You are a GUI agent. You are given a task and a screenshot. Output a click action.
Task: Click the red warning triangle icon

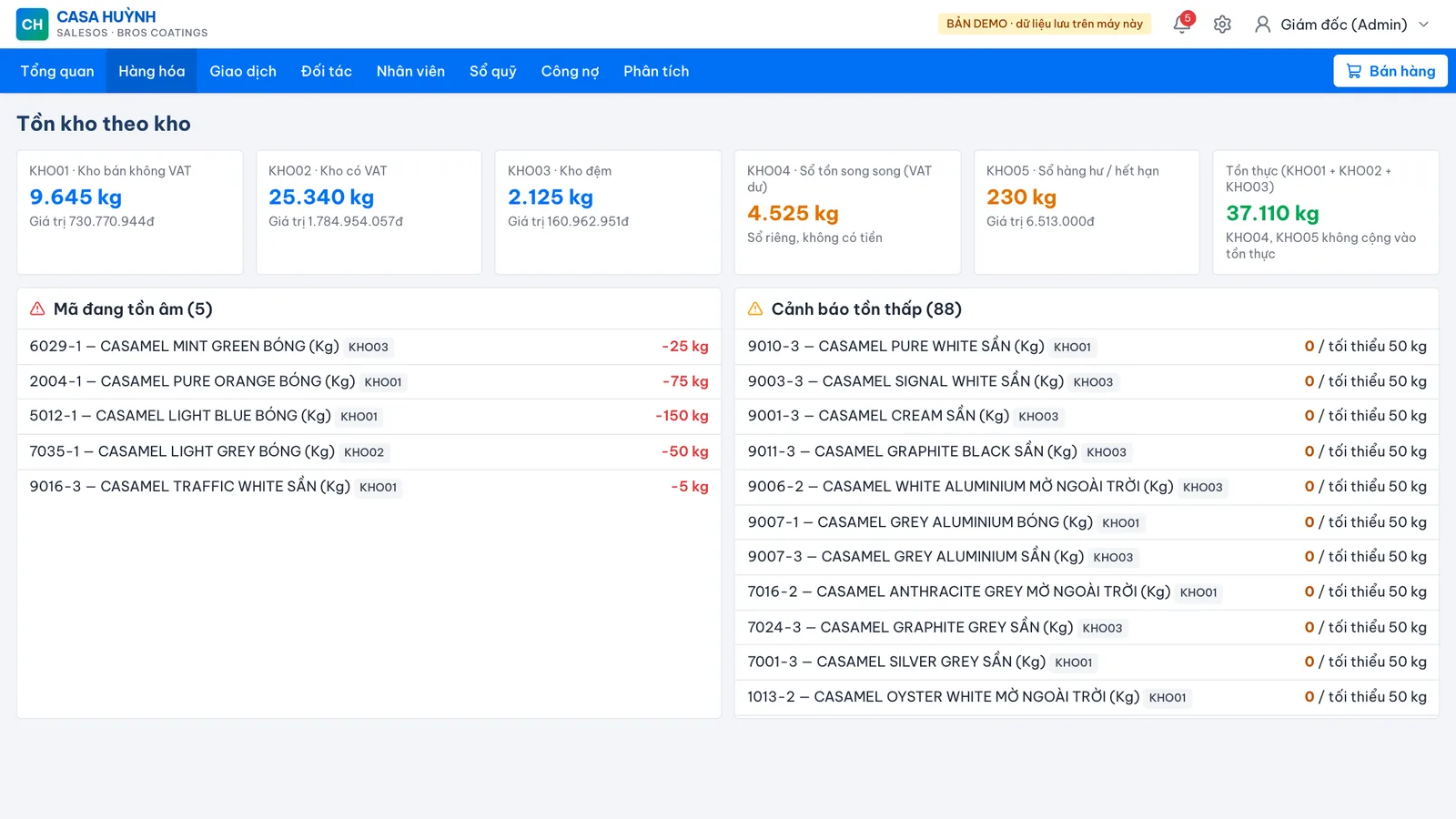[37, 309]
